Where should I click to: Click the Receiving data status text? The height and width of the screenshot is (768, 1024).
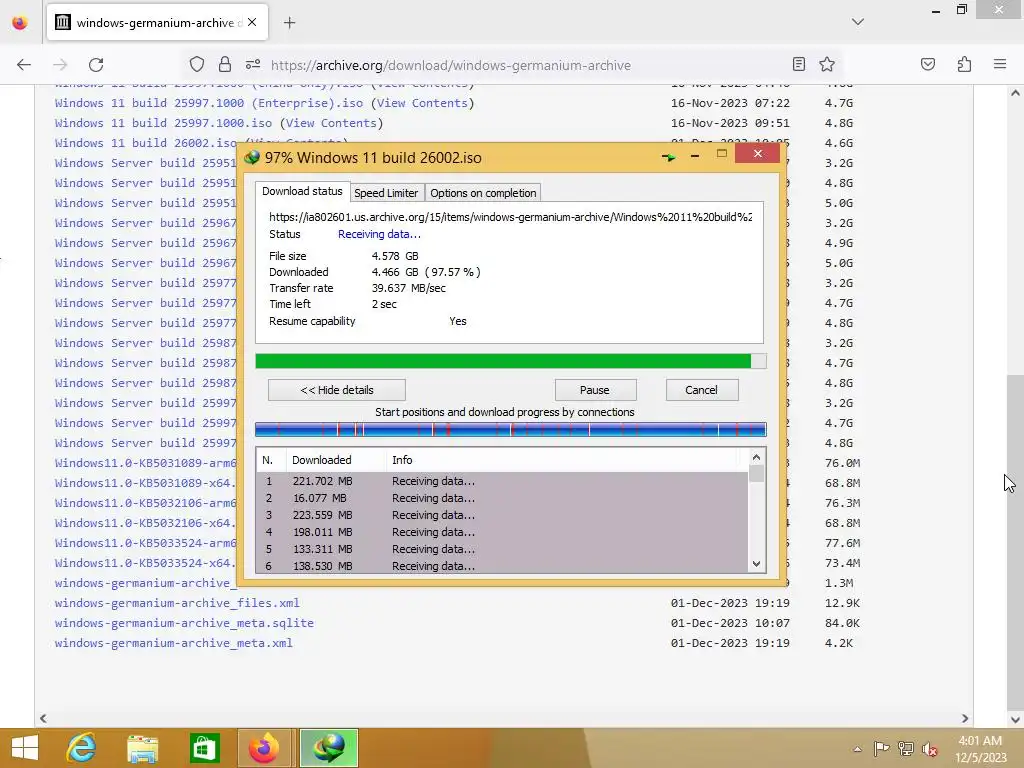point(379,234)
